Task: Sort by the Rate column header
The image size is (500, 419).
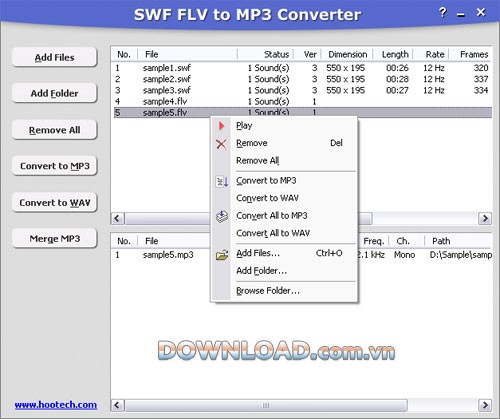Action: click(431, 54)
